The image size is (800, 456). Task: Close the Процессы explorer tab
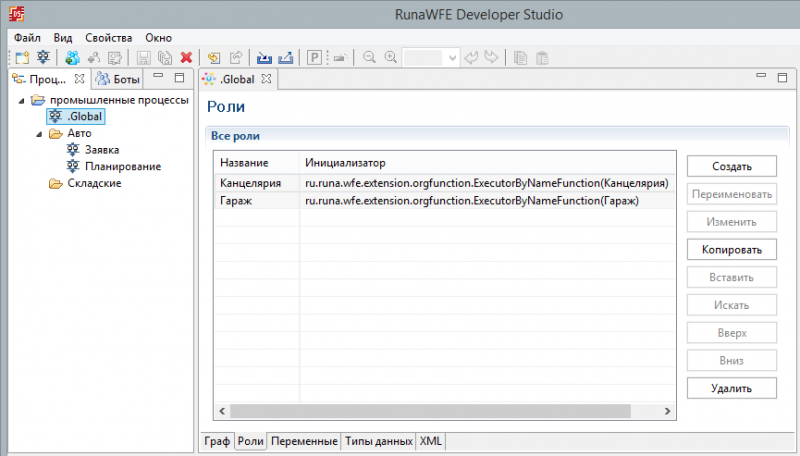coord(79,79)
